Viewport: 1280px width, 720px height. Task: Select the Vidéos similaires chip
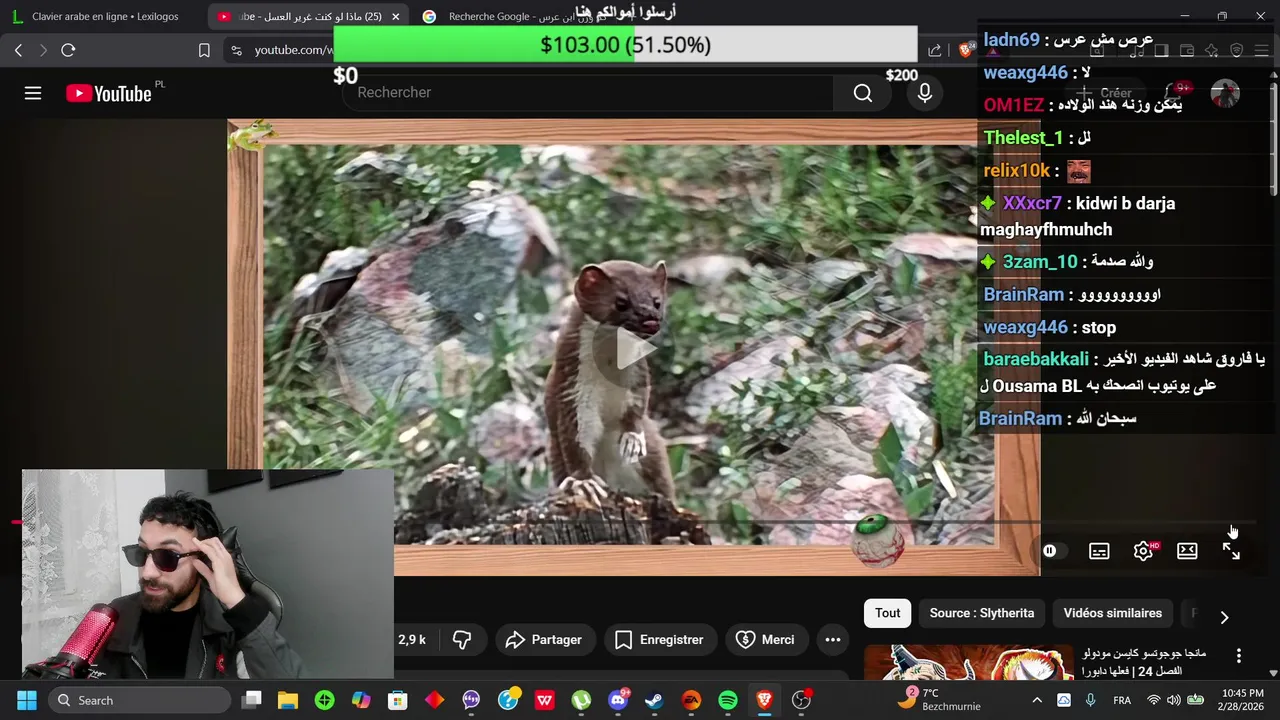[x=1113, y=613]
